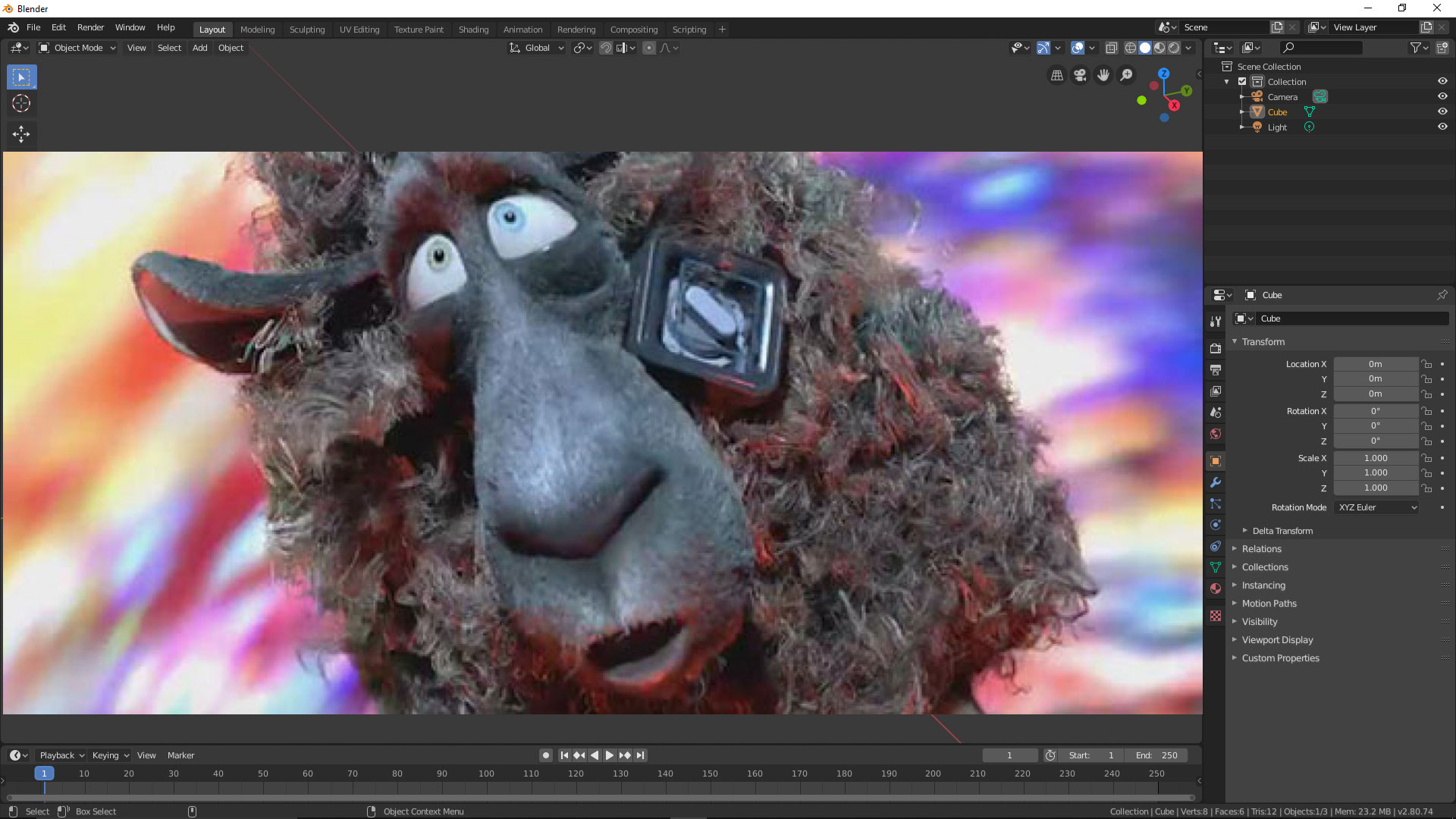Open the Layout workspace tab
The width and height of the screenshot is (1456, 819).
click(x=211, y=28)
